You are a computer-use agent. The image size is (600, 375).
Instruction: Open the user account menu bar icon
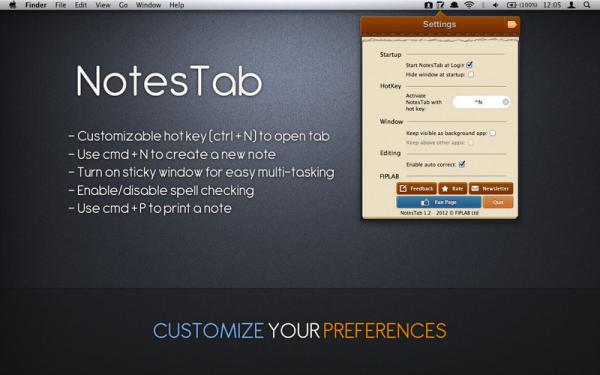click(x=571, y=5)
